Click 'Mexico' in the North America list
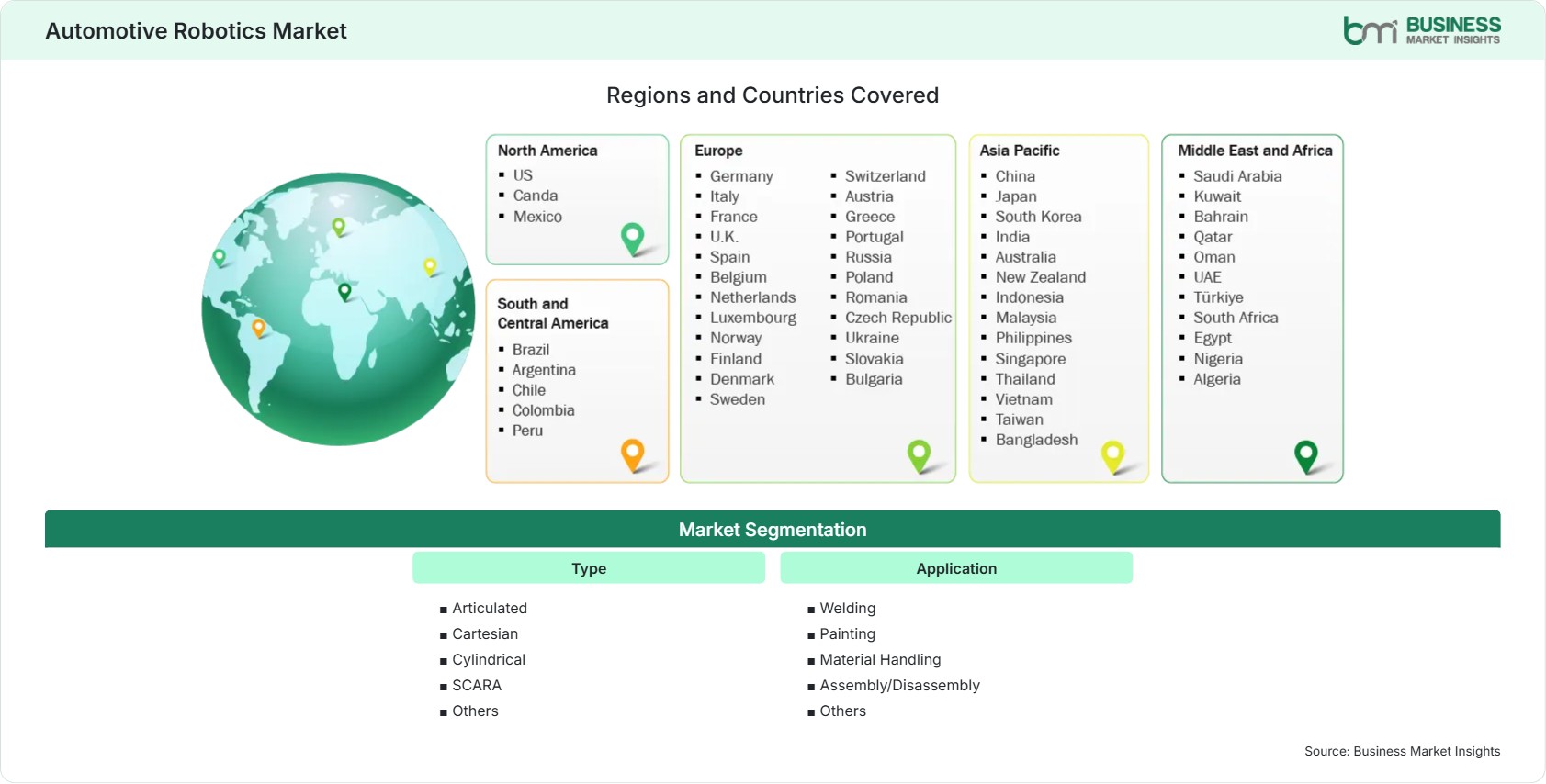This screenshot has height=784, width=1546. (x=537, y=217)
